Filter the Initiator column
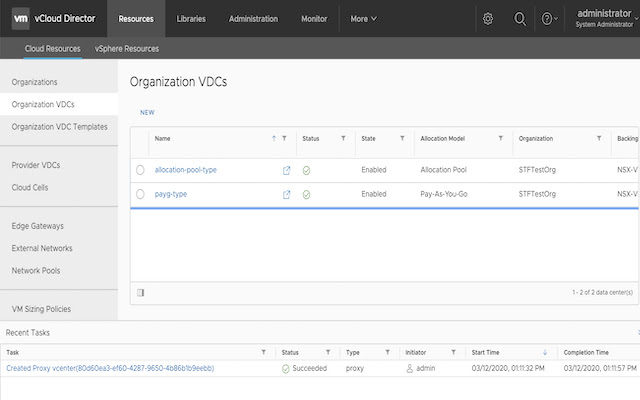Image resolution: width=640 pixels, height=400 pixels. click(453, 352)
